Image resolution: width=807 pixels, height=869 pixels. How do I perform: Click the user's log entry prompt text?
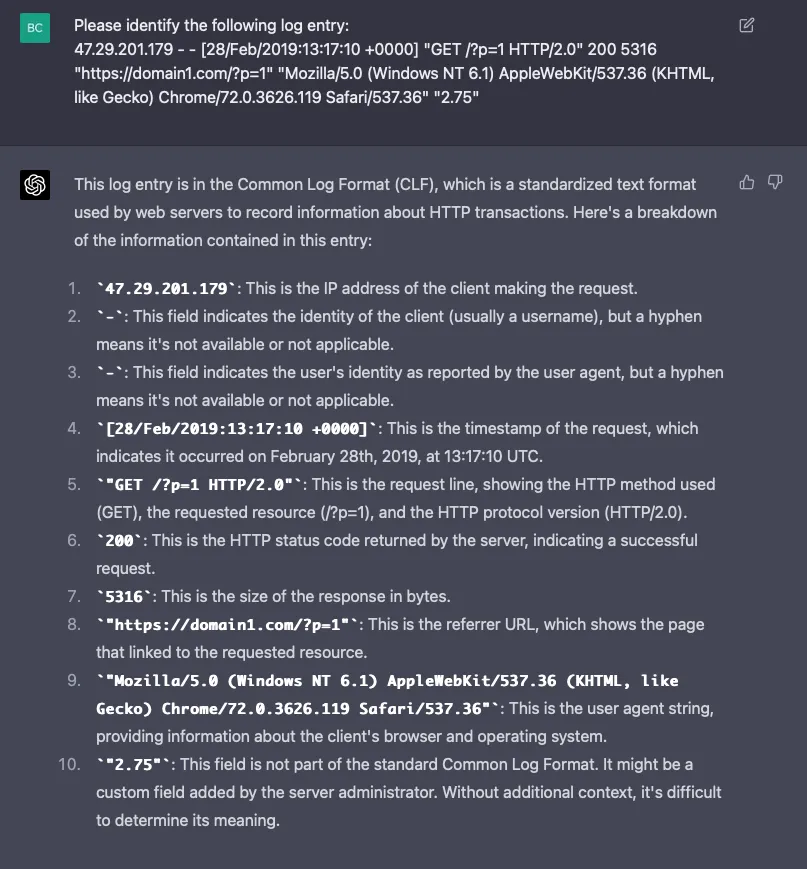point(394,62)
